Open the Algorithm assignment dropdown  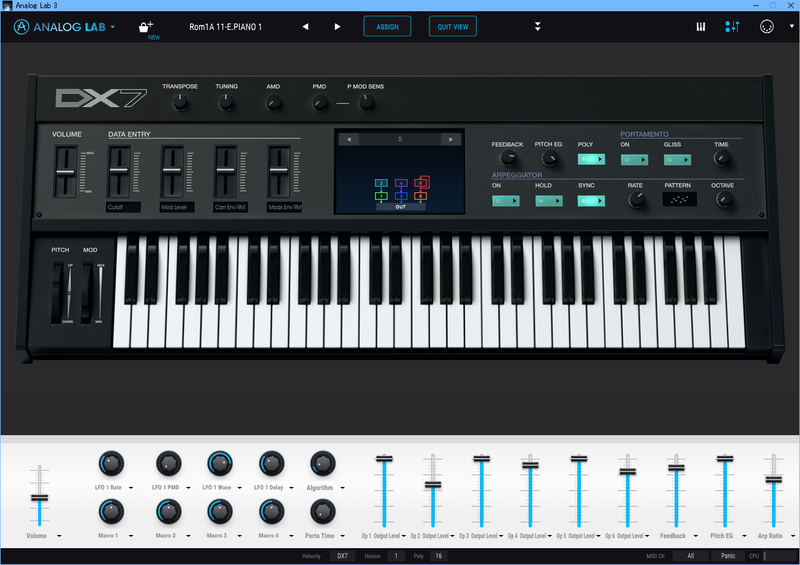pos(342,488)
